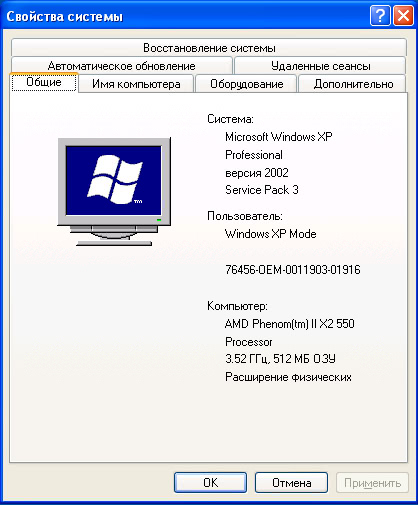Switch to Имя компьютера tab
Screen dimensions: 418x505
pyautogui.click(x=136, y=84)
